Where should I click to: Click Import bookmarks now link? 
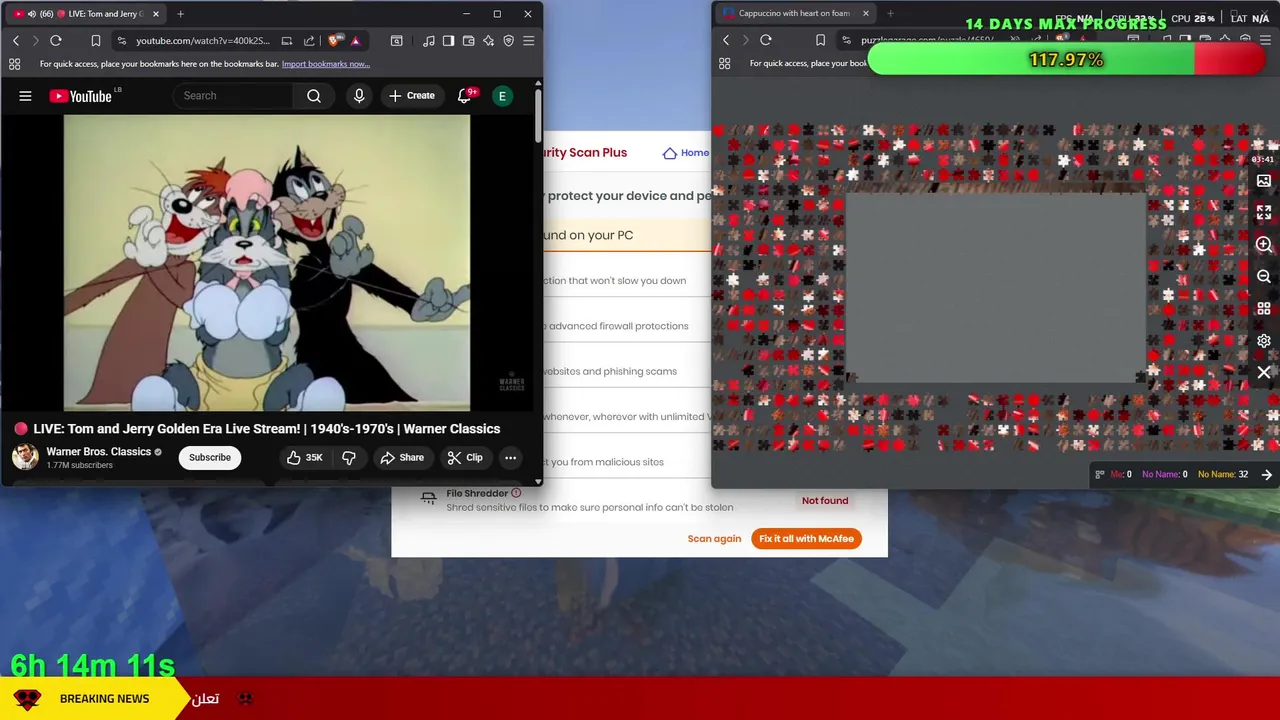coord(326,64)
